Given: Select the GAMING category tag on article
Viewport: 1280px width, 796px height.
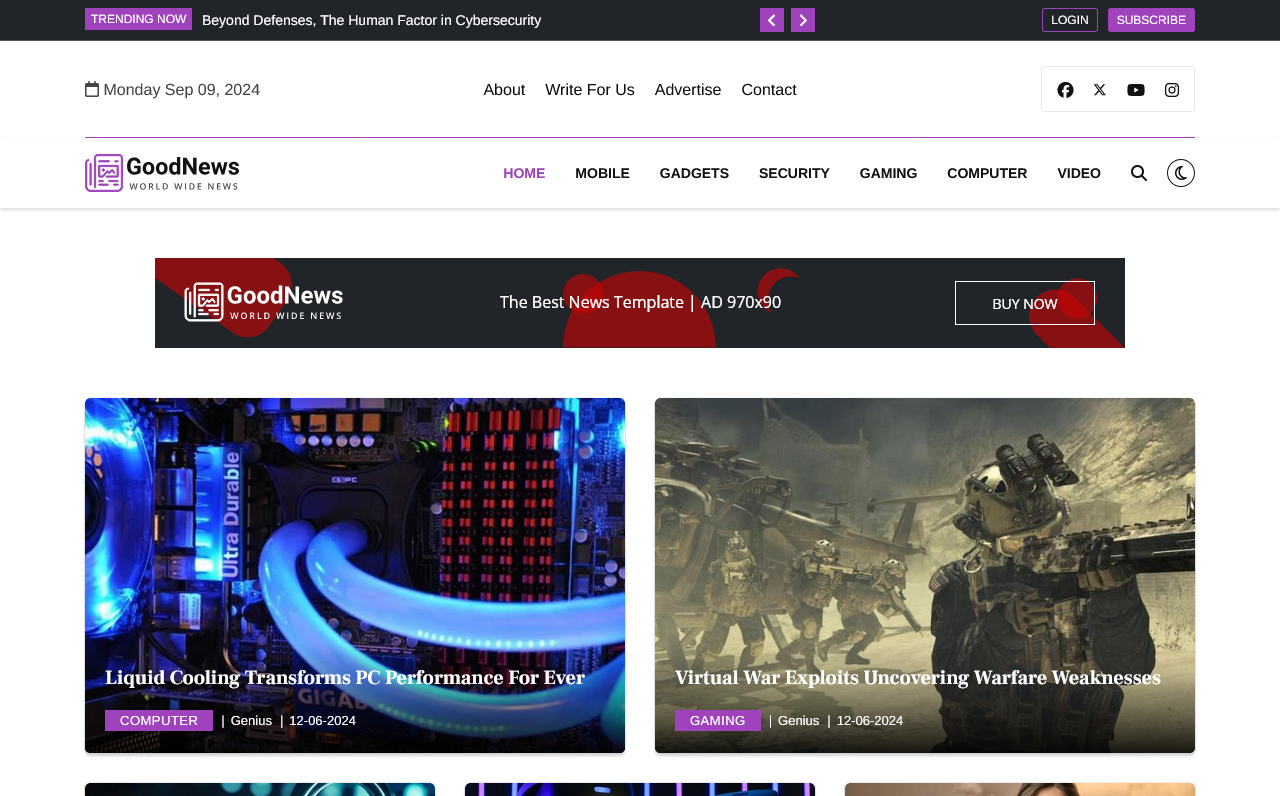Looking at the screenshot, I should pos(717,721).
